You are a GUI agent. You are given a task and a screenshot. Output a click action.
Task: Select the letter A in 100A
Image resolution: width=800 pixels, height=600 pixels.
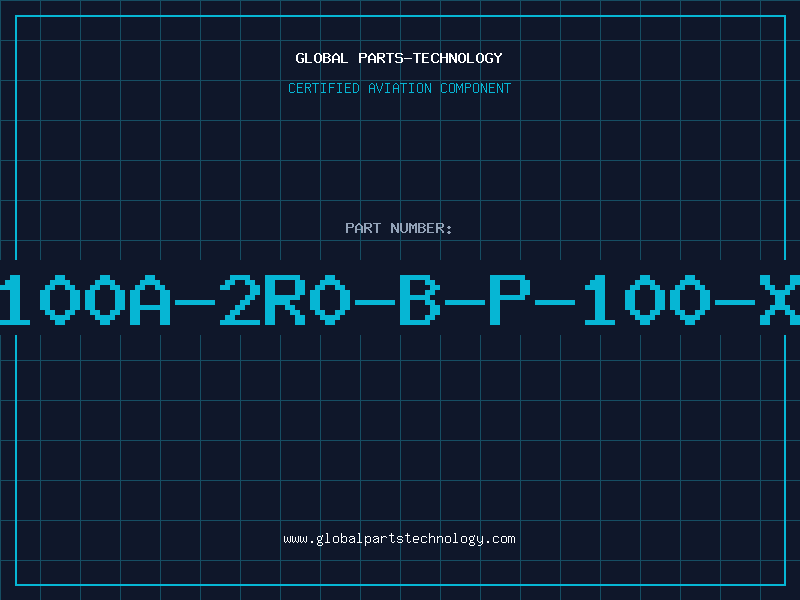(x=150, y=300)
